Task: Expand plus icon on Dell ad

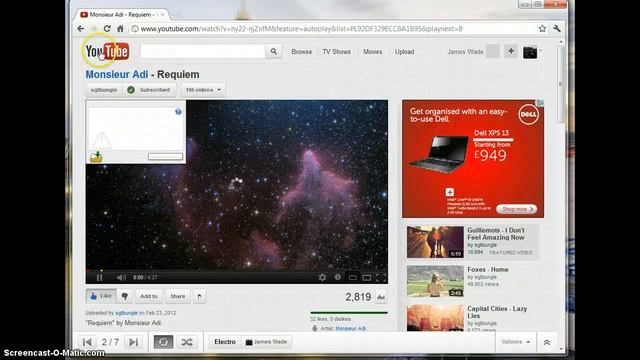Action: pyautogui.click(x=450, y=192)
